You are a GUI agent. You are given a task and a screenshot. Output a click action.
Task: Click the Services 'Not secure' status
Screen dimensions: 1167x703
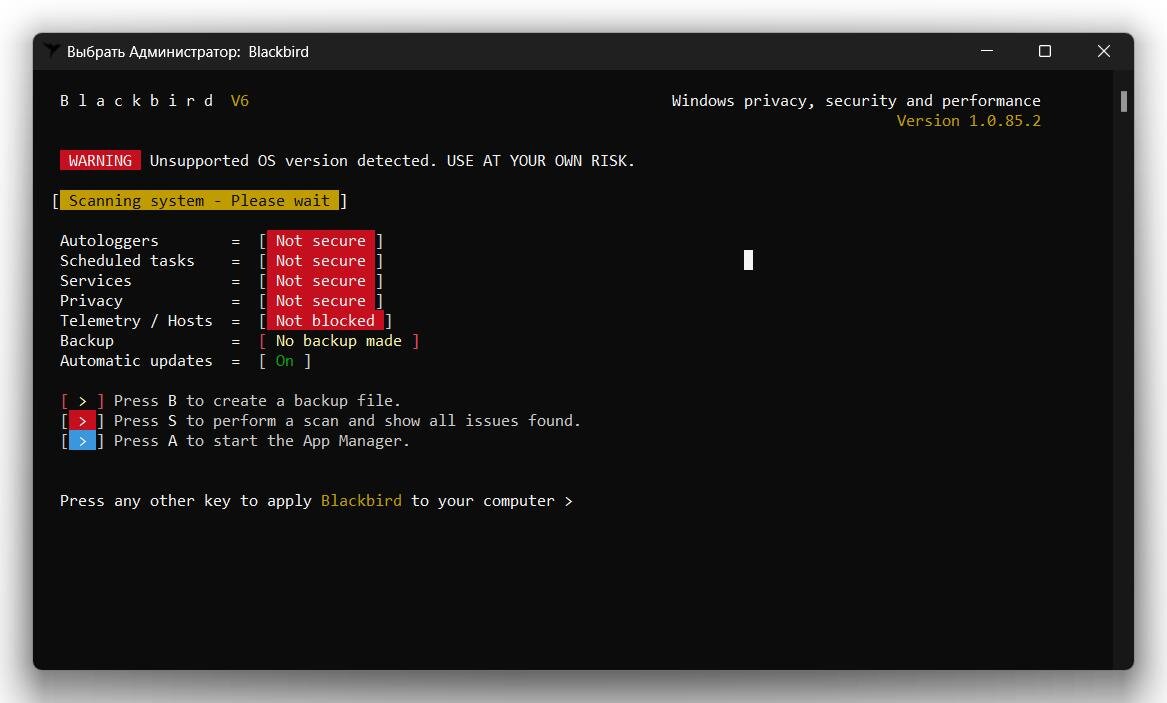(321, 280)
